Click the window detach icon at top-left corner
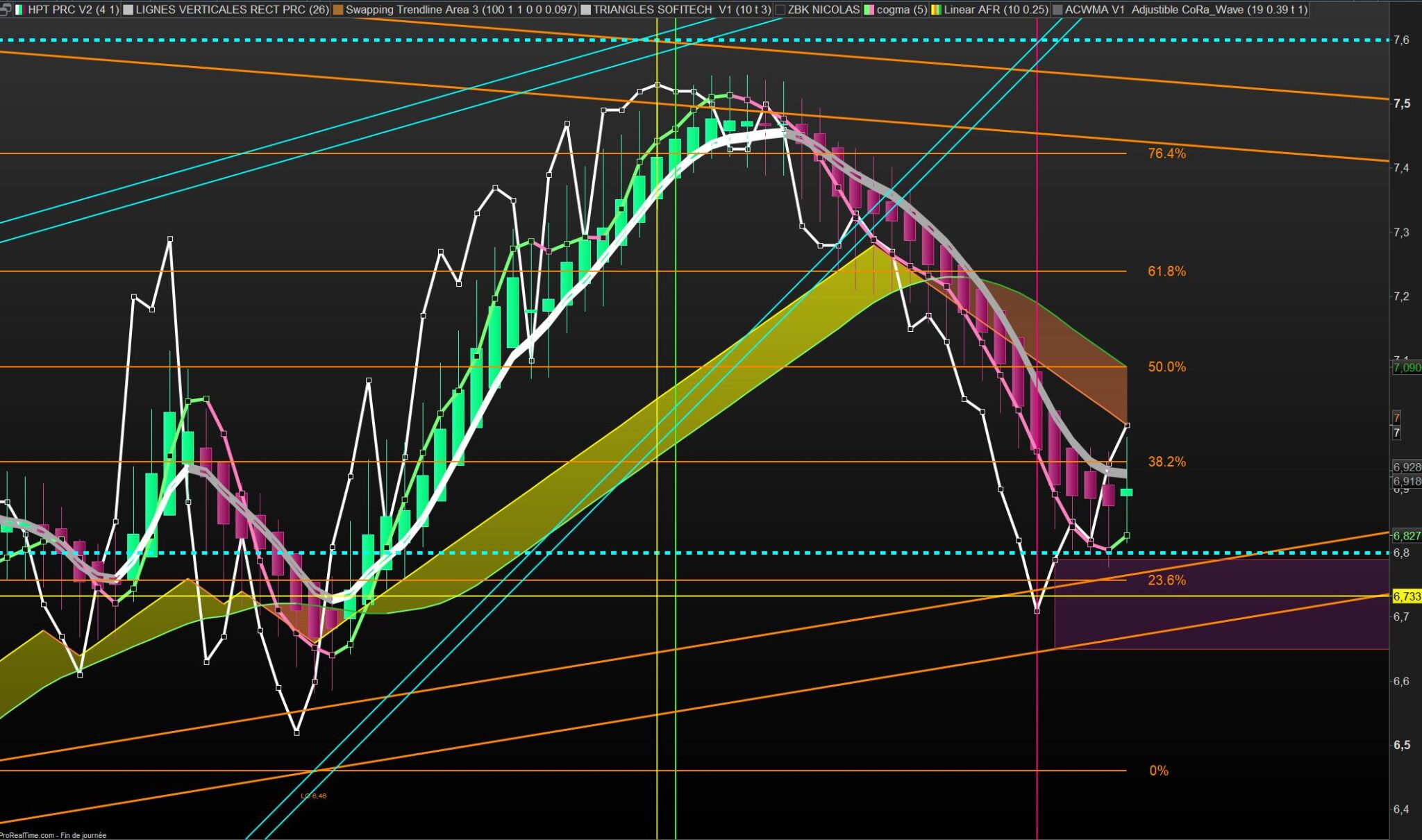1422x840 pixels. [5, 9]
